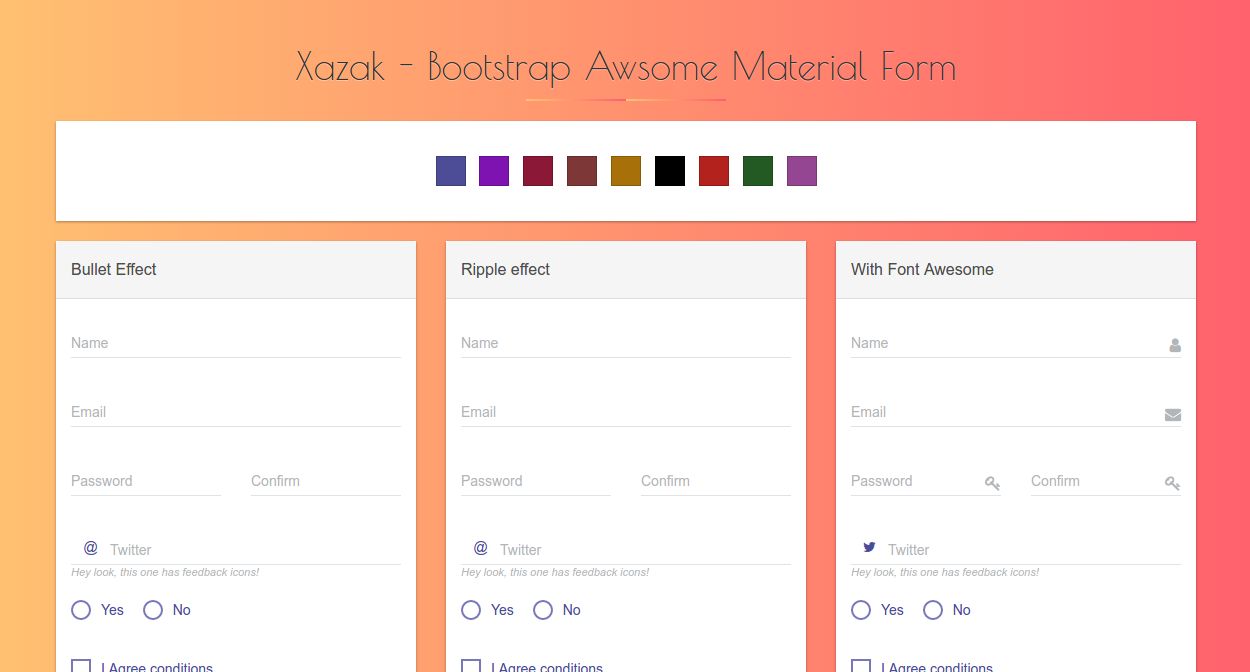
Task: Select No radio in Ripple effect form
Action: 543,610
